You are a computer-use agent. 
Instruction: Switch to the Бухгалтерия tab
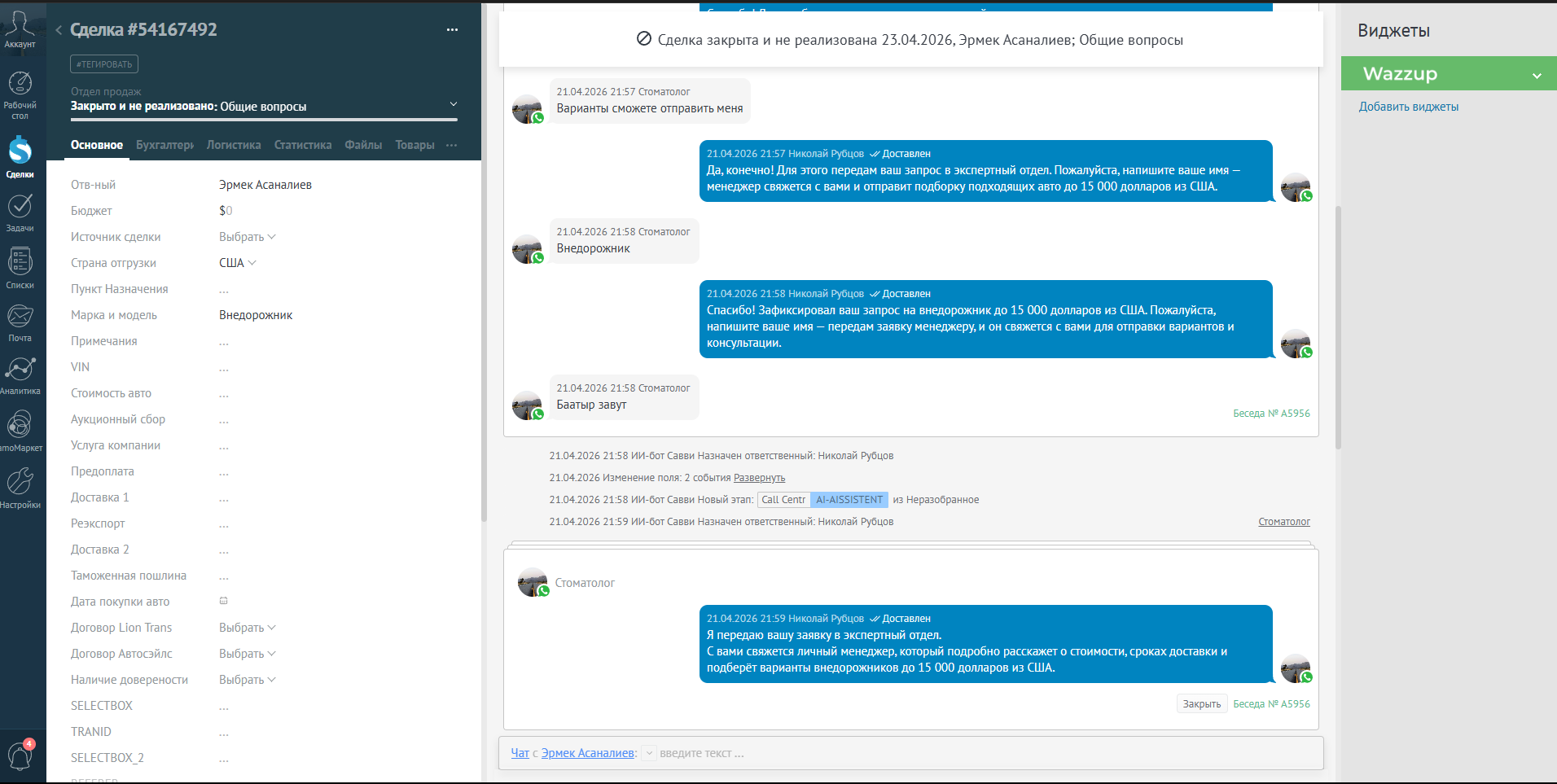coord(164,145)
